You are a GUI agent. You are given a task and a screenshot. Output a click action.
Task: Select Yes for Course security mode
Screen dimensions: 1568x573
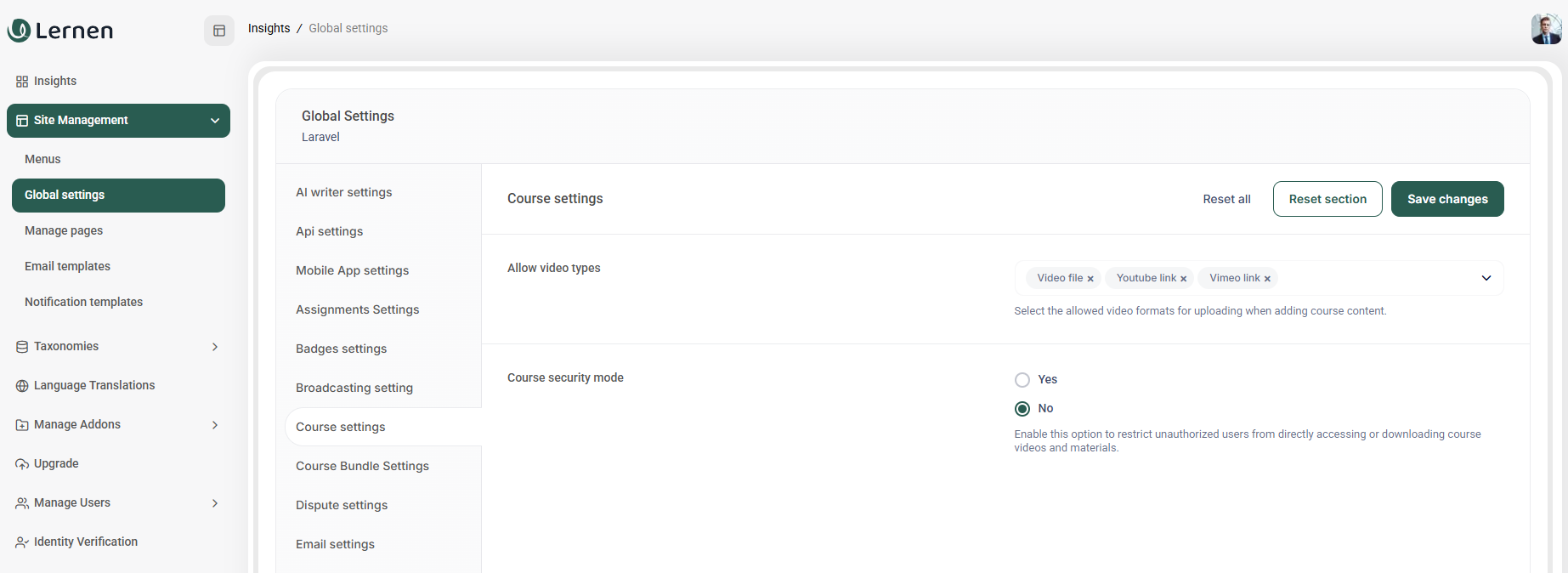(1022, 380)
